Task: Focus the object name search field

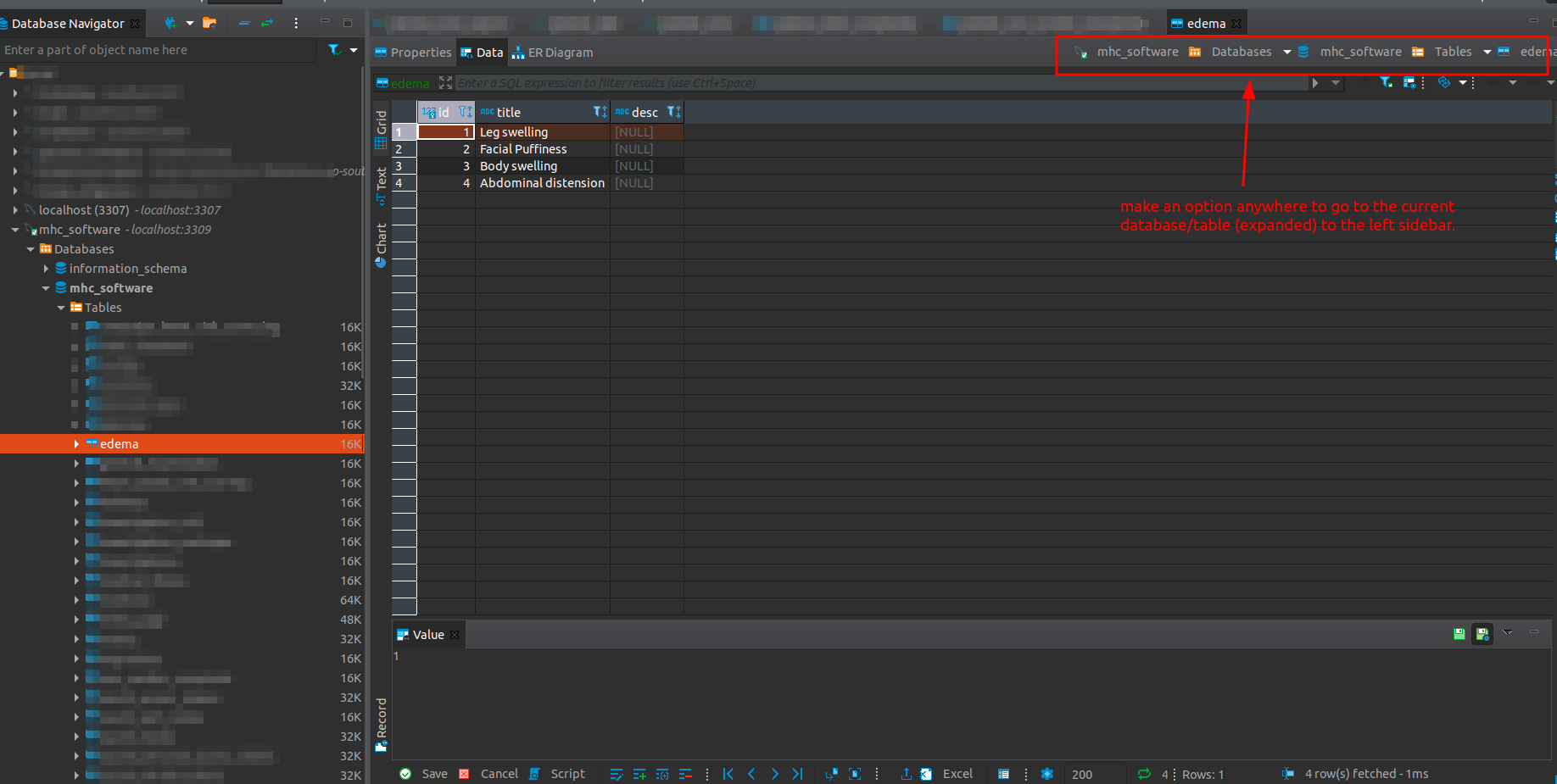Action: (x=158, y=50)
